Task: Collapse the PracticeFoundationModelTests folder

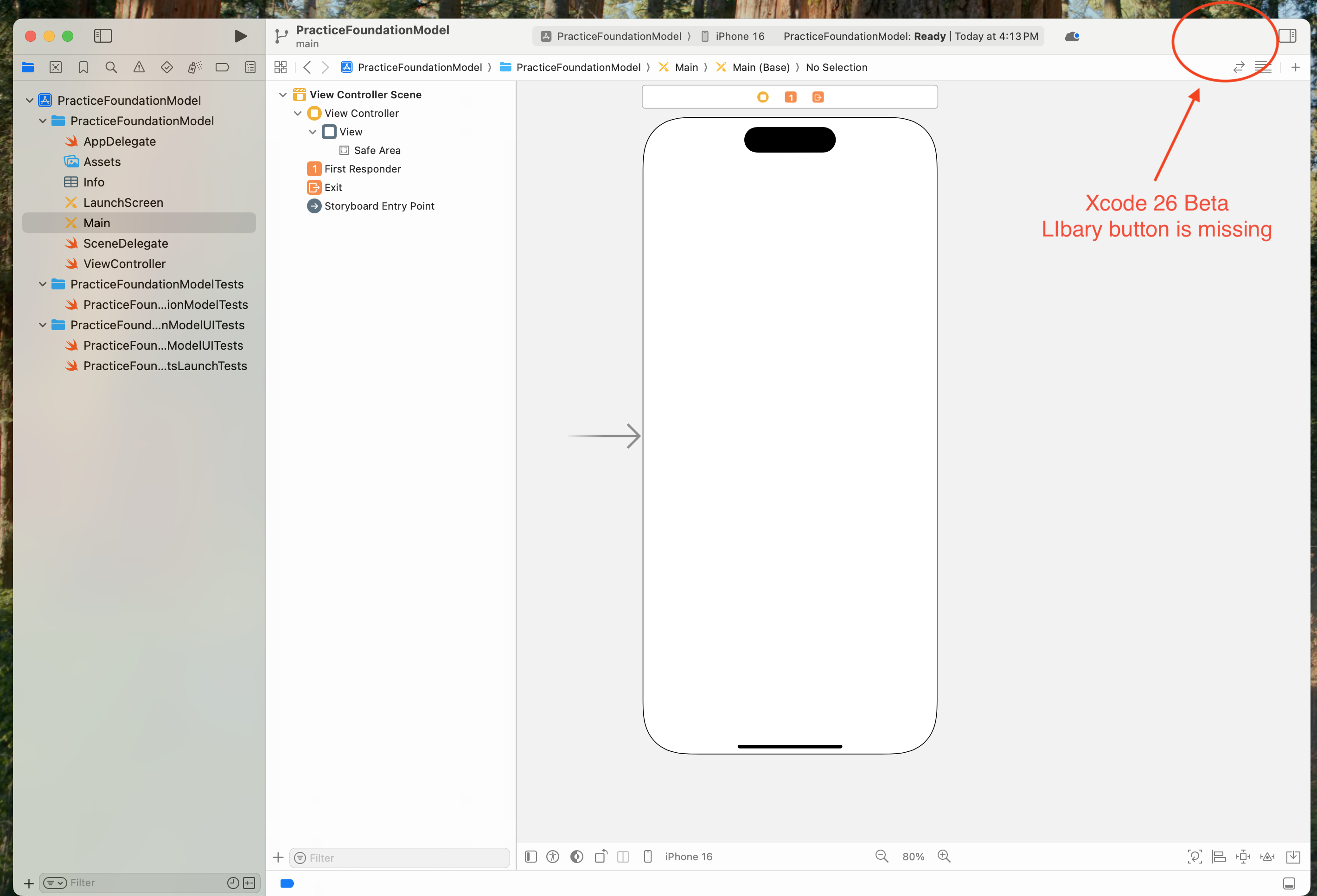Action: pyautogui.click(x=43, y=284)
